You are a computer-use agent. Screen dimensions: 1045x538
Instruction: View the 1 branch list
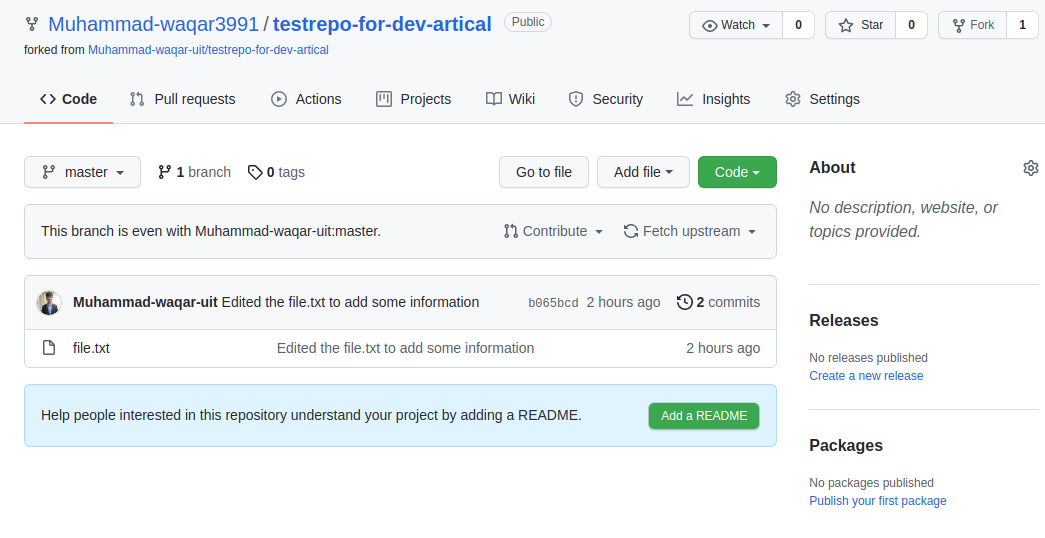[195, 172]
